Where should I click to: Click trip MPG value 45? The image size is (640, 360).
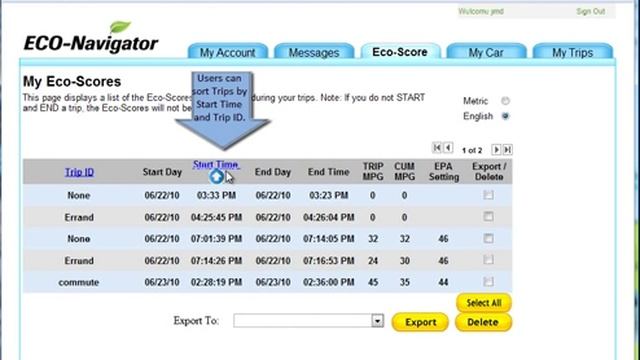tap(373, 282)
